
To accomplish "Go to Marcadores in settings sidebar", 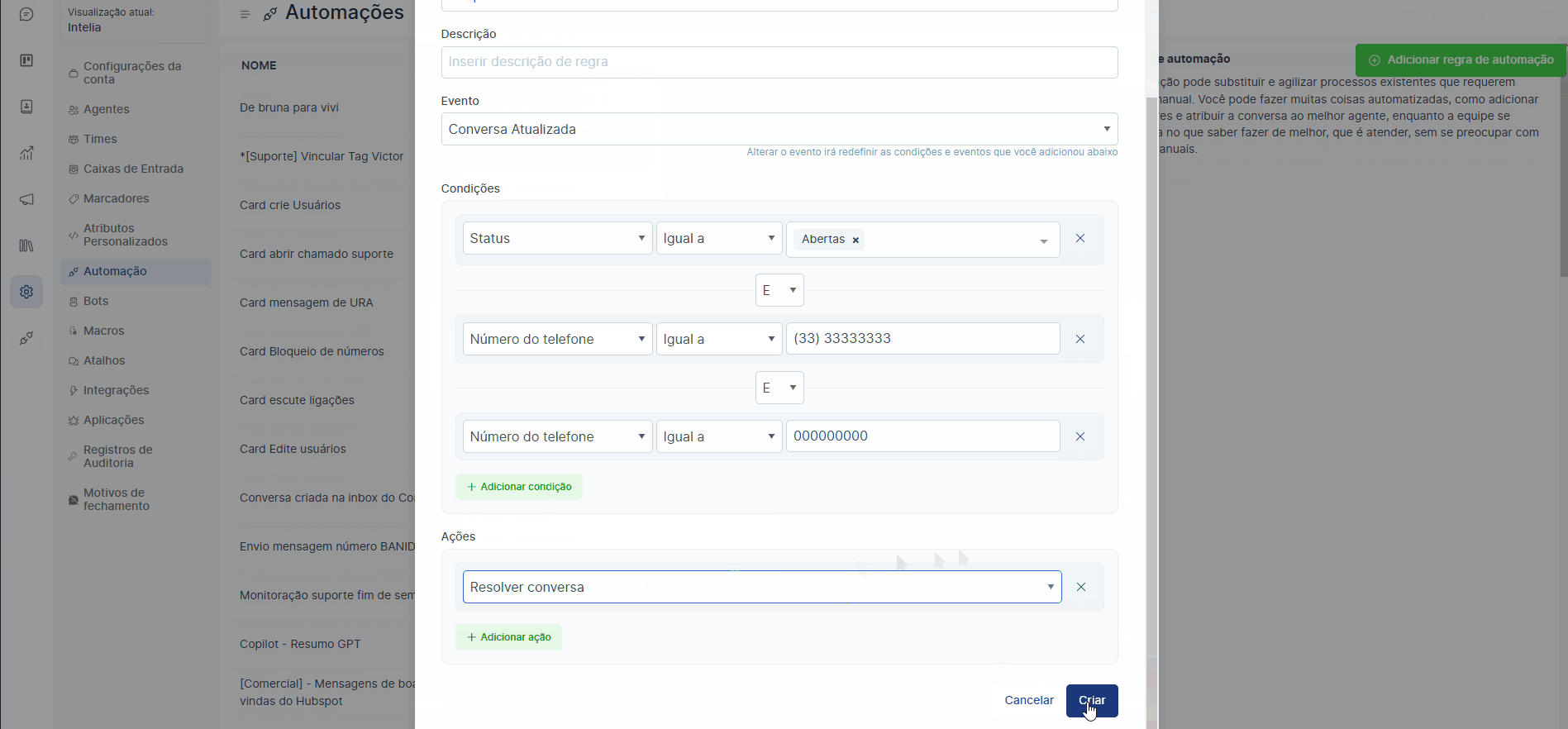I will click(116, 198).
